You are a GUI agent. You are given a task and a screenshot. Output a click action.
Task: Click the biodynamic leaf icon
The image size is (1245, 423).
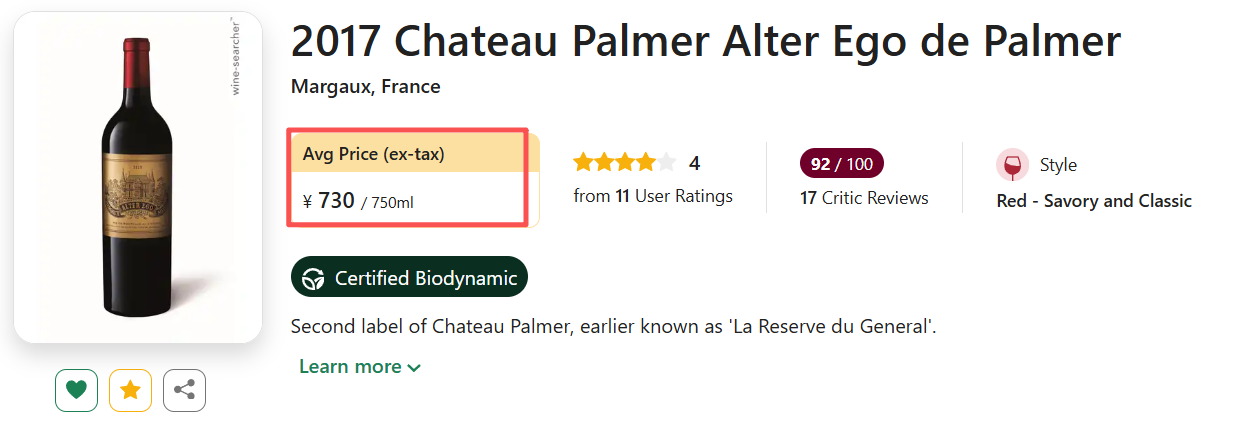point(314,278)
